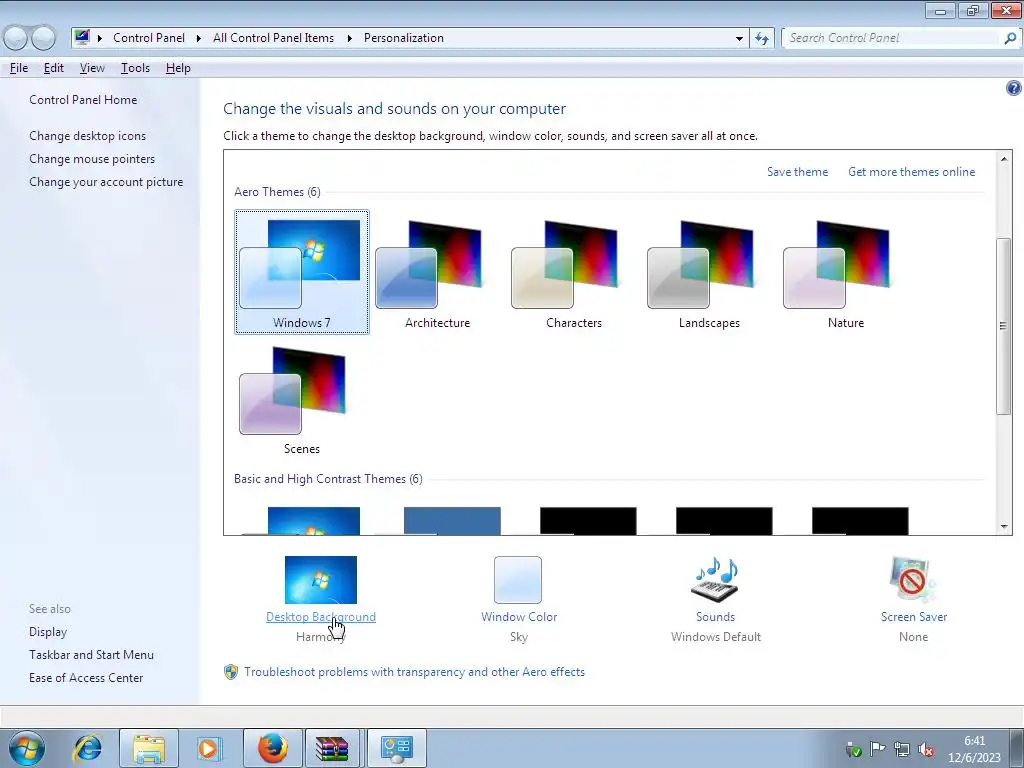Screen dimensions: 1024x768
Task: Click Control Panel in breadcrumb
Action: [149, 38]
